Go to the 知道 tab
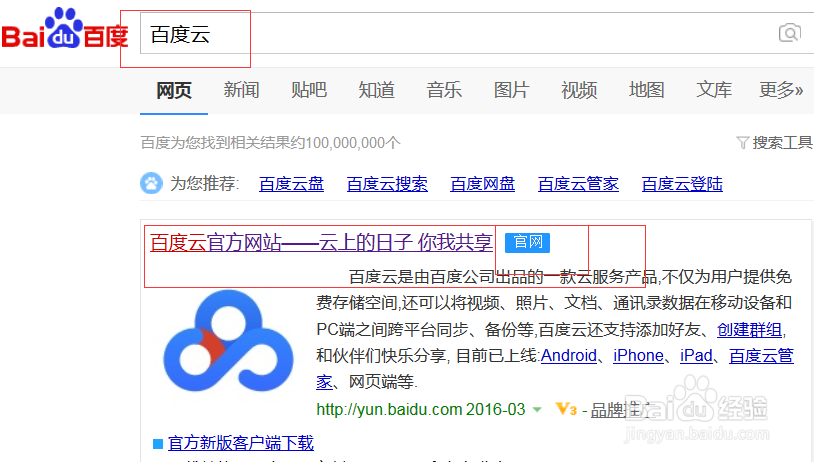 (376, 90)
